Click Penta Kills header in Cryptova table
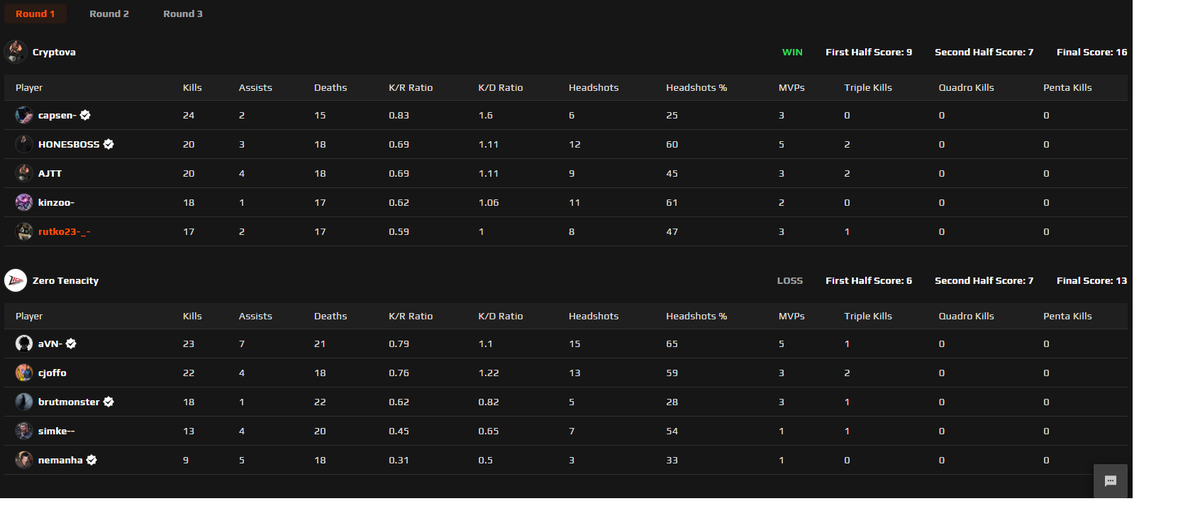This screenshot has width=1200, height=506. tap(1068, 88)
